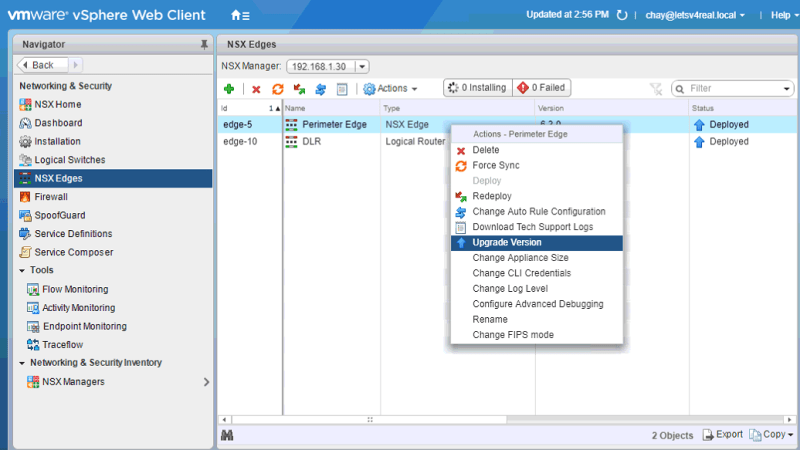Open the Actions dropdown in the toolbar

tap(390, 89)
